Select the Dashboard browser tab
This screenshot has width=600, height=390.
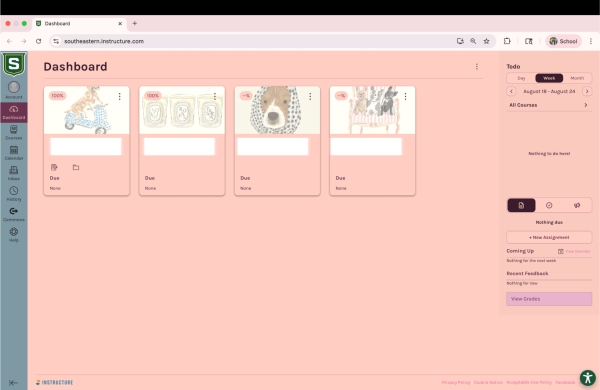click(79, 24)
